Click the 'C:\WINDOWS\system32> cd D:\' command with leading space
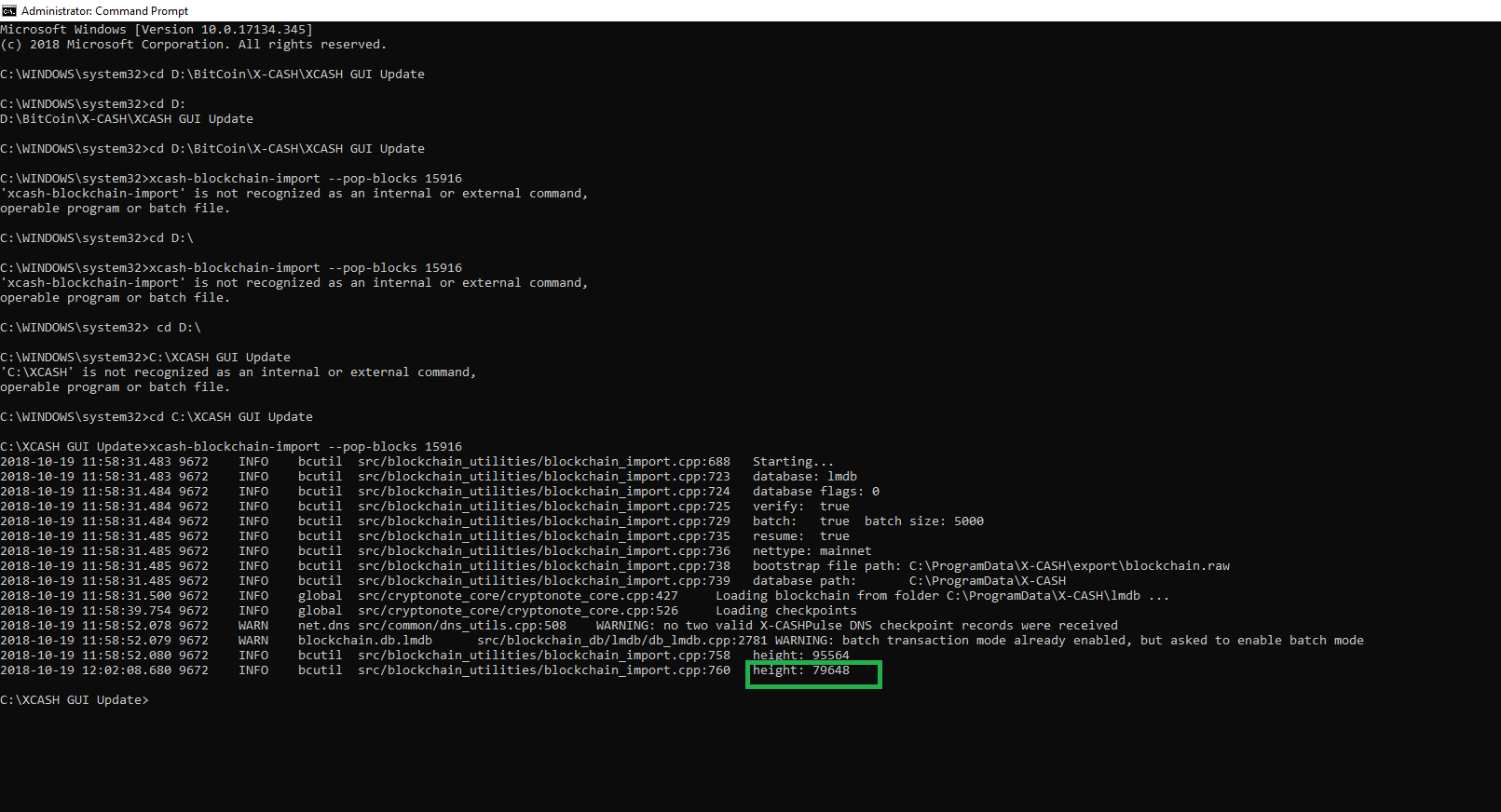Viewport: 1501px width, 812px height. 101,328
